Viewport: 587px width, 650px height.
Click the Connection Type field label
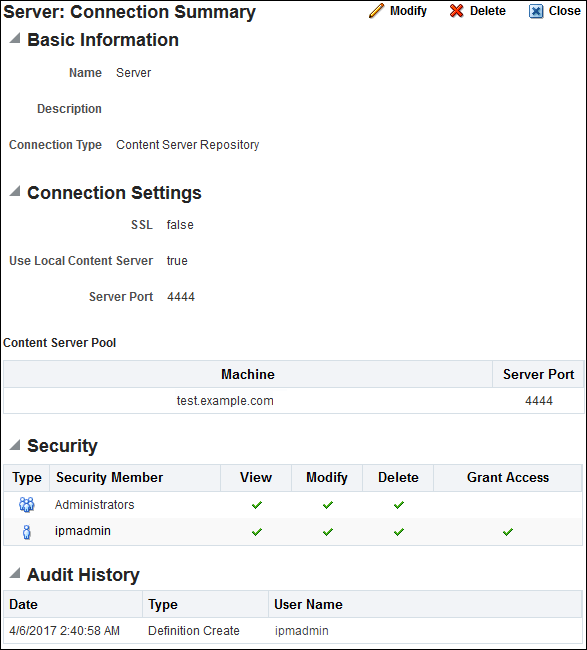pos(55,145)
